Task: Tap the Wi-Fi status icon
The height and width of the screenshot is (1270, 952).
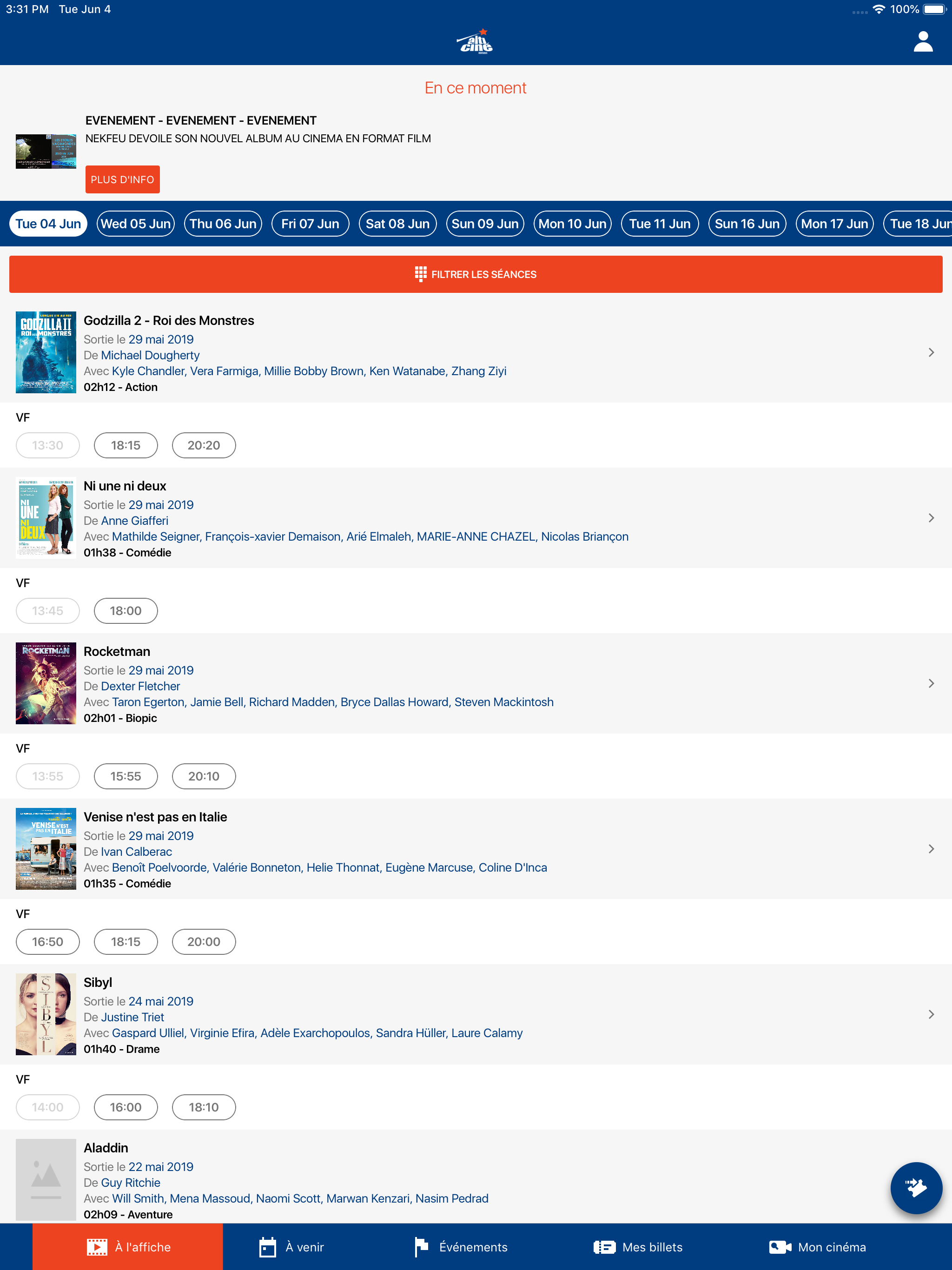Action: click(x=878, y=9)
